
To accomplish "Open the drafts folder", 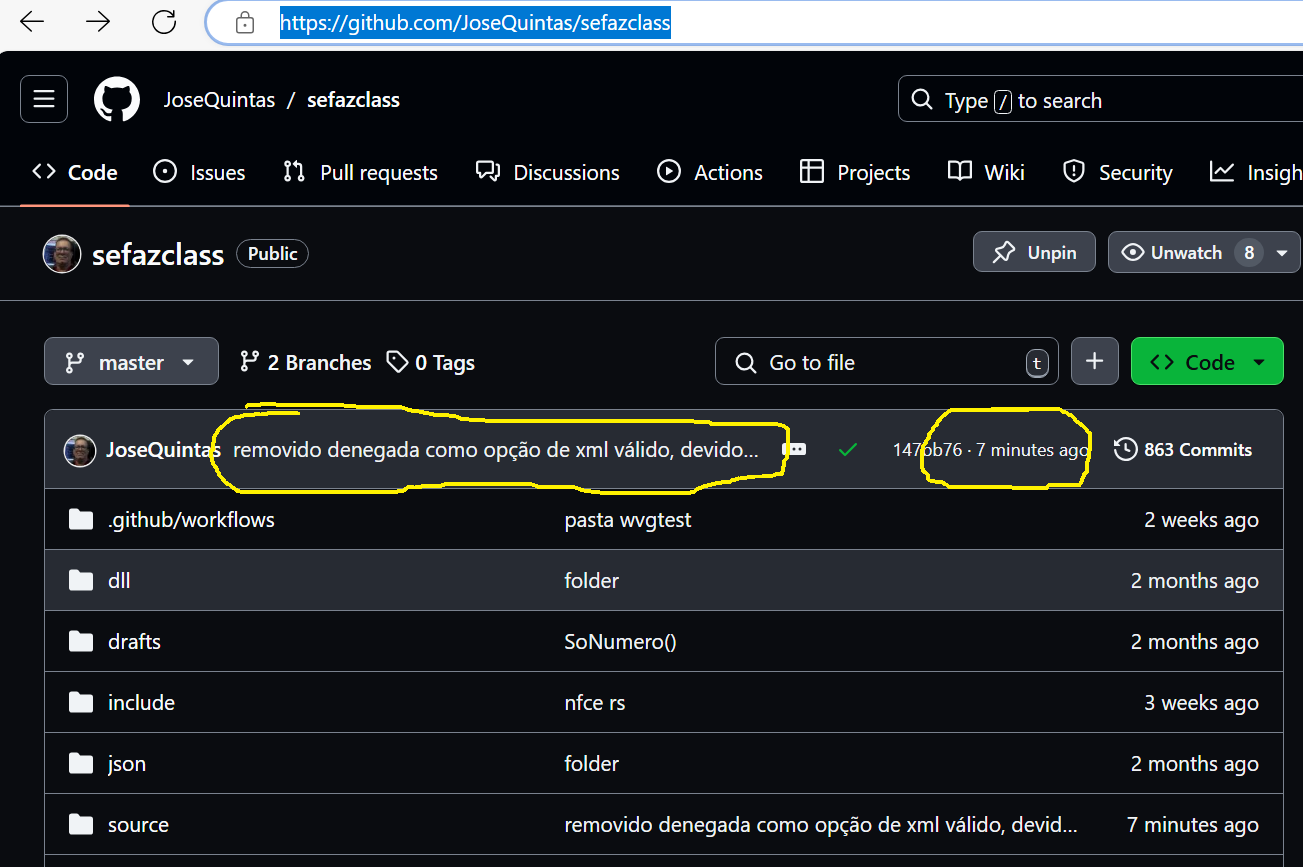I will (134, 642).
